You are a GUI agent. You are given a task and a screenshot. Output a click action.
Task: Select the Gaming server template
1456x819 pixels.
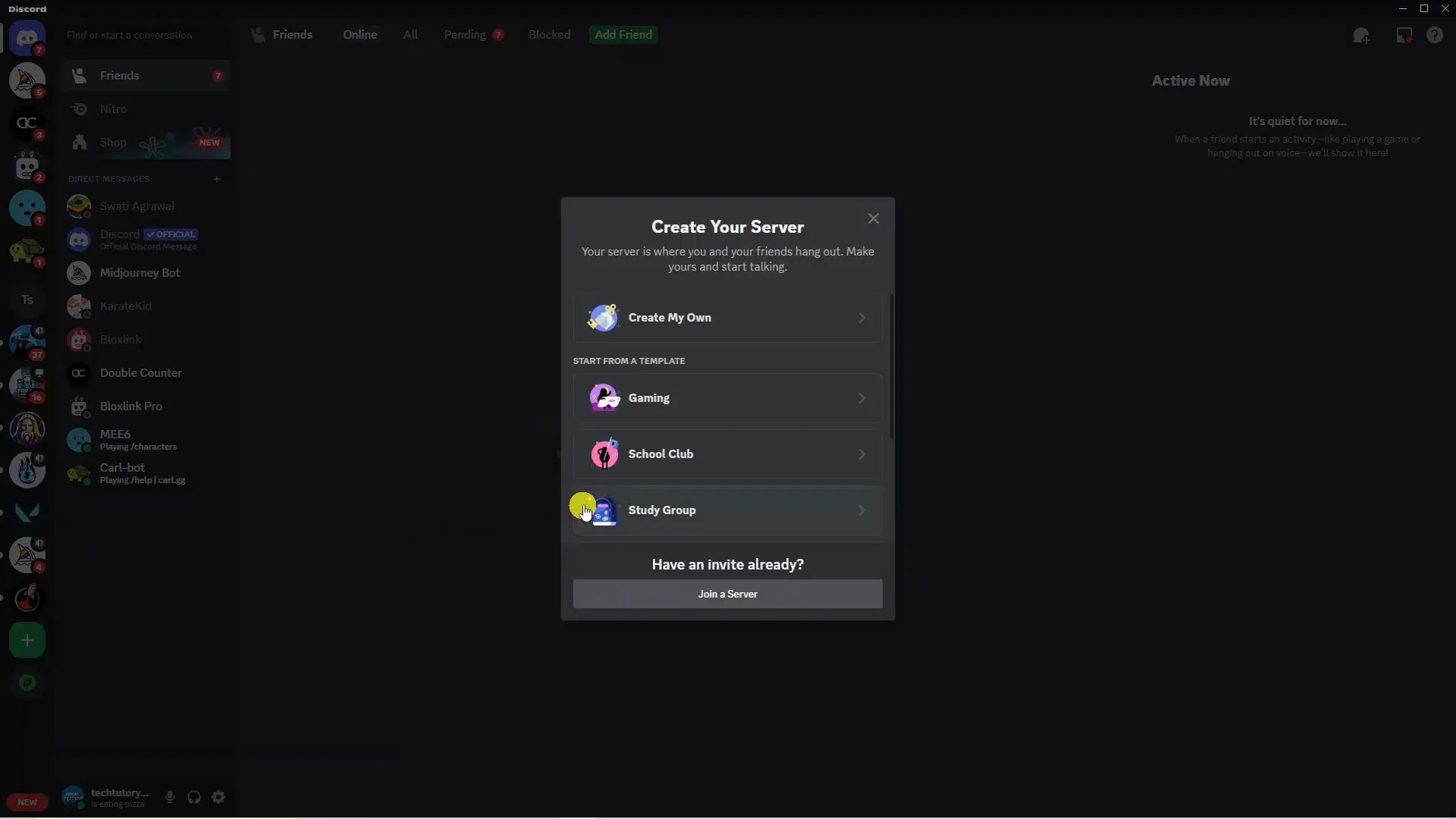tap(728, 397)
